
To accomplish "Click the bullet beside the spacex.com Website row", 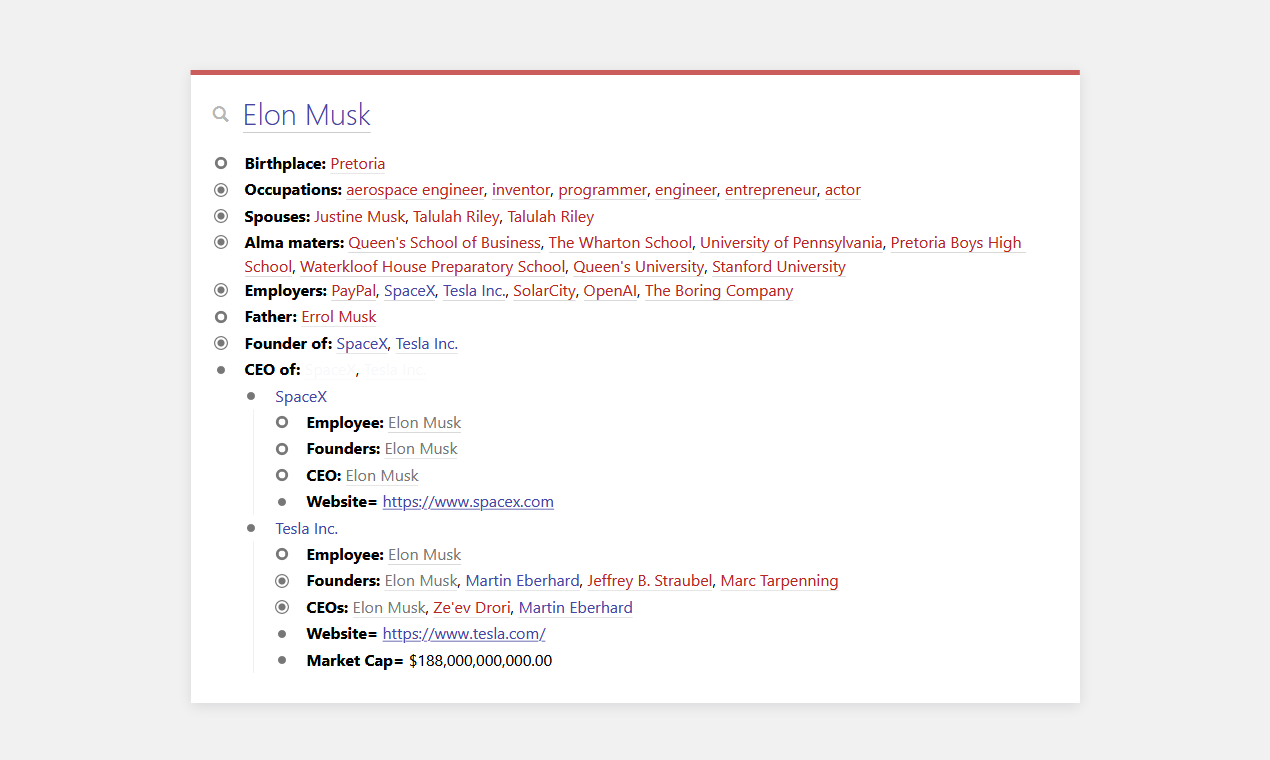I will (x=282, y=502).
